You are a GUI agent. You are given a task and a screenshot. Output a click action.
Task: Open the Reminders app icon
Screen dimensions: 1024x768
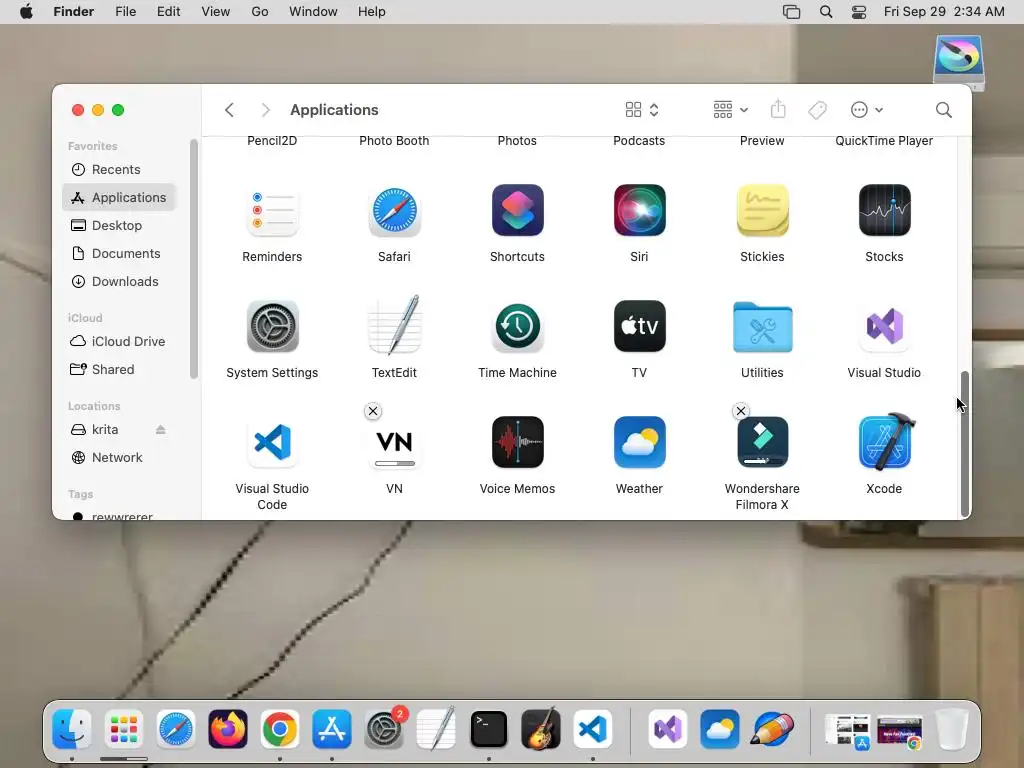click(272, 211)
